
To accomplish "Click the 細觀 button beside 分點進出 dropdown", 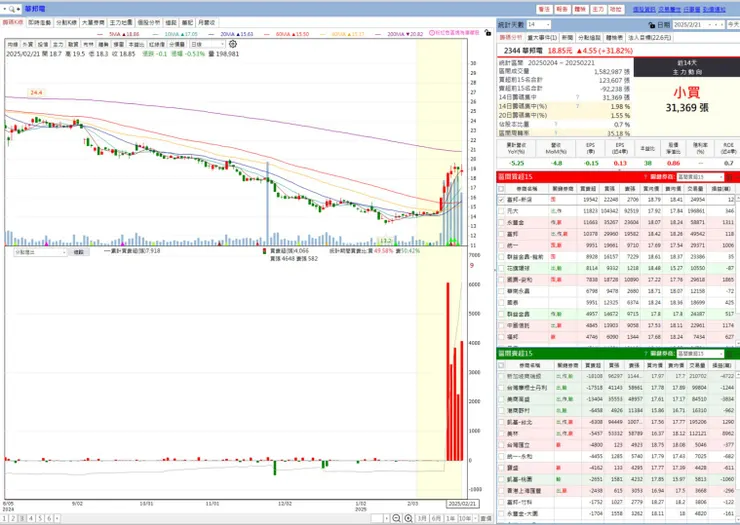I will 78,253.
